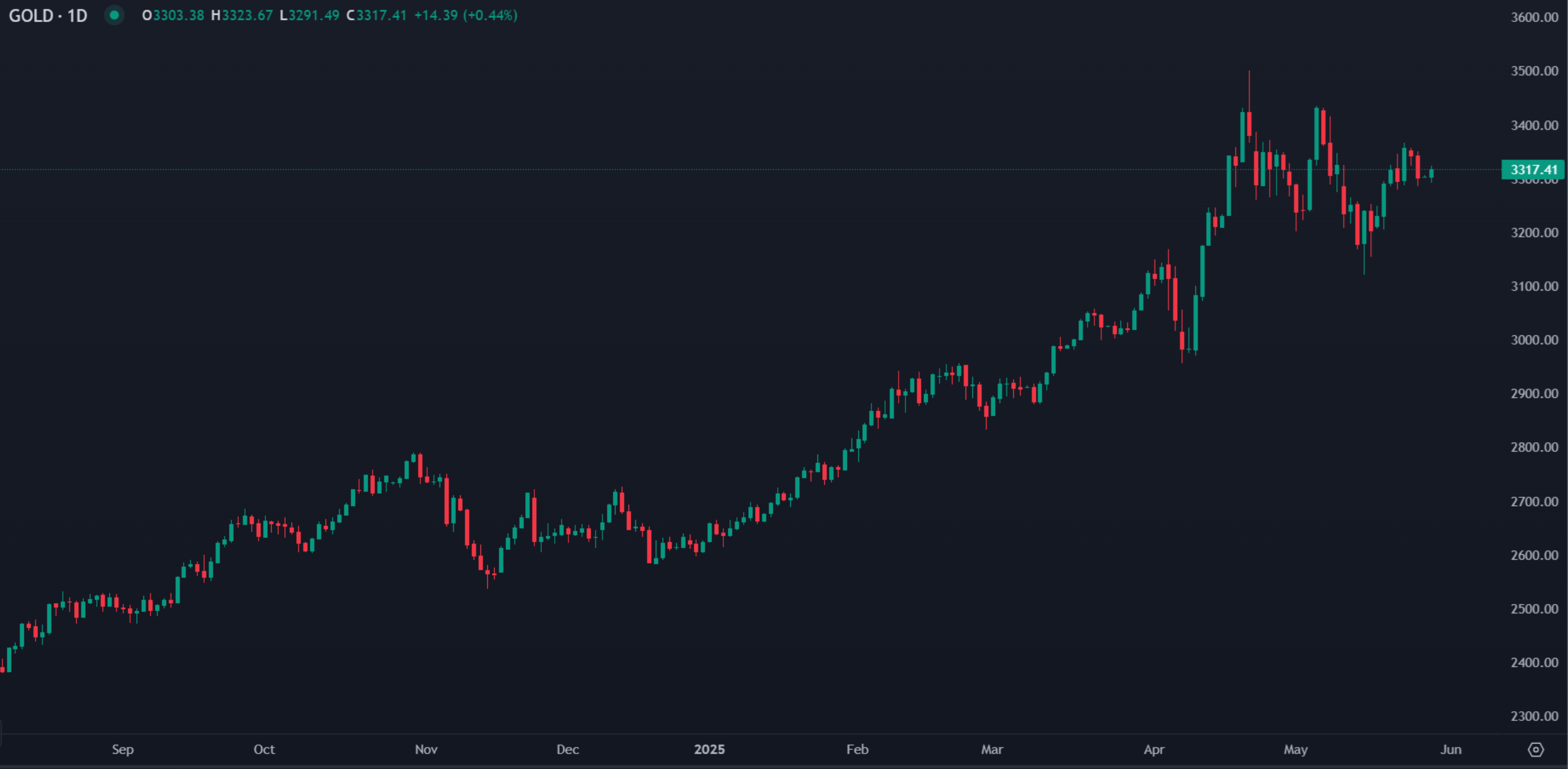
Task: Click the May label on the time axis
Action: (1296, 750)
